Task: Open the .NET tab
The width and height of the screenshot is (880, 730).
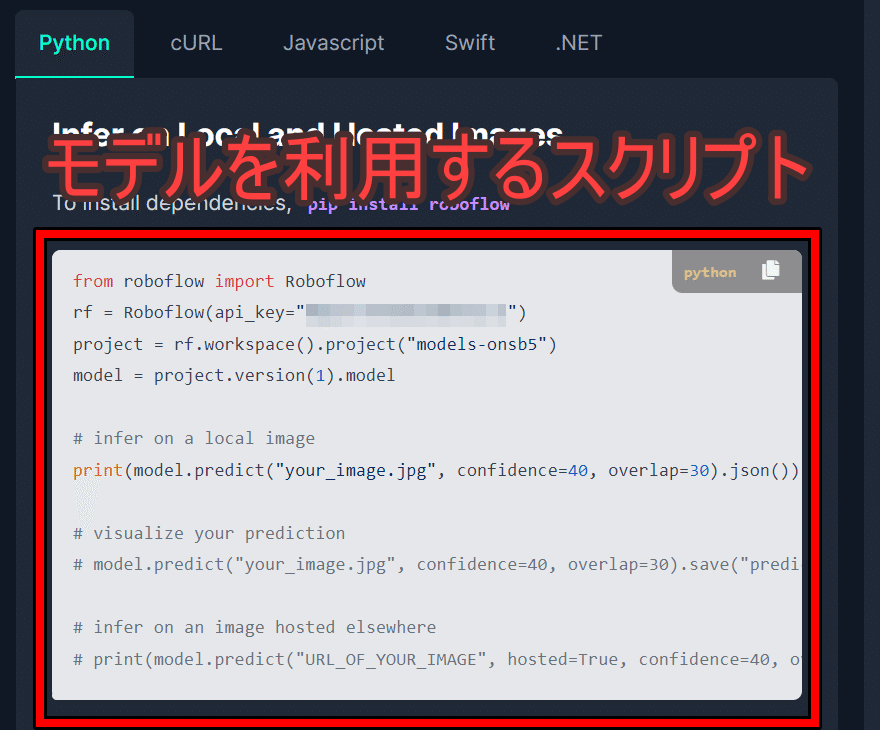Action: click(579, 43)
